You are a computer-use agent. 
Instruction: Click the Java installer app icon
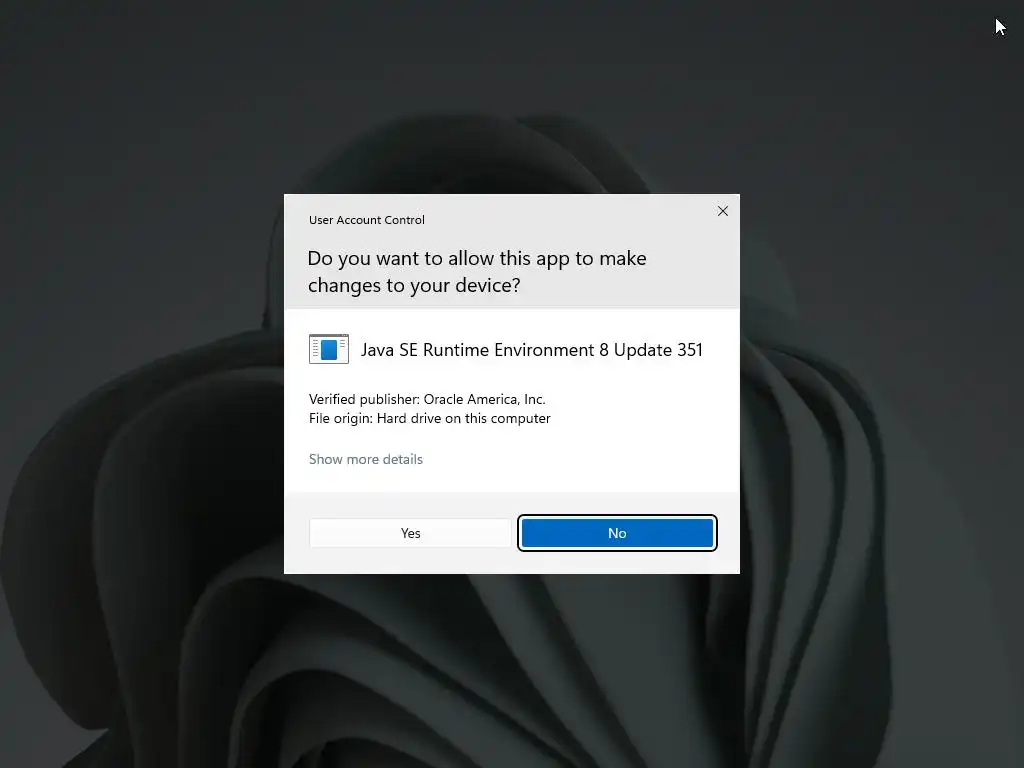[x=328, y=349]
